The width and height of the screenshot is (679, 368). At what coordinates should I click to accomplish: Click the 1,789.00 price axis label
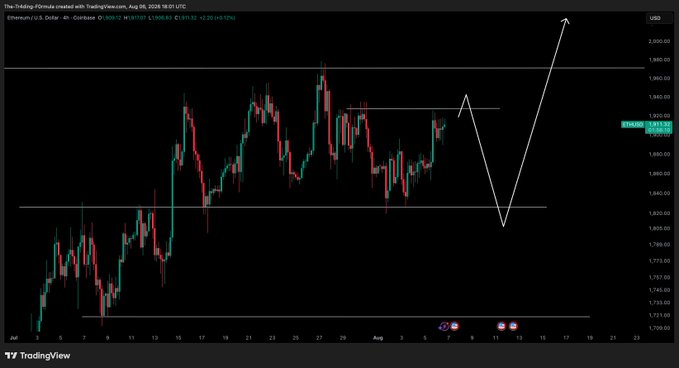659,245
